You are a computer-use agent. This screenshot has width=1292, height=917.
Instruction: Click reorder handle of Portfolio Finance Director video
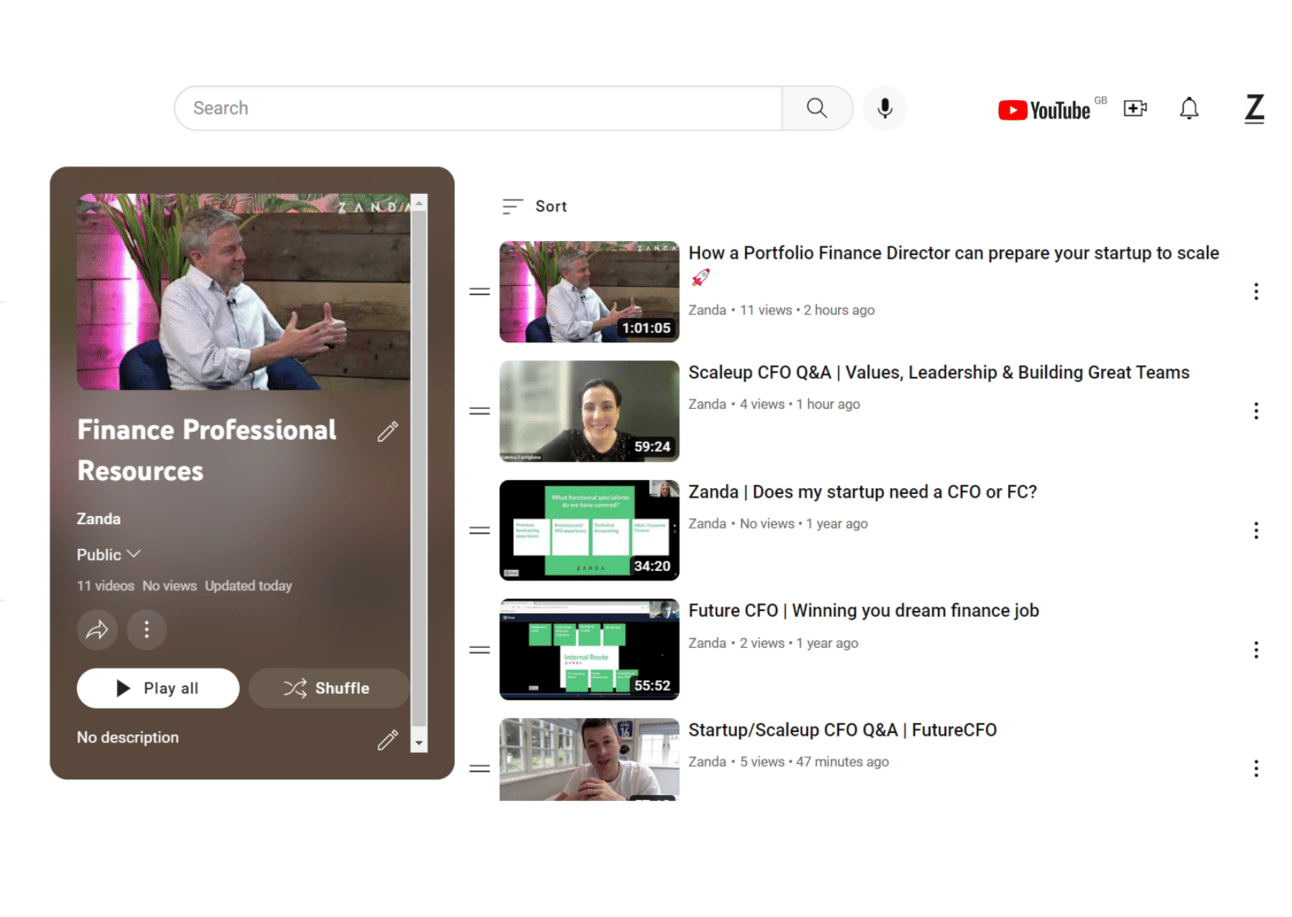click(480, 292)
